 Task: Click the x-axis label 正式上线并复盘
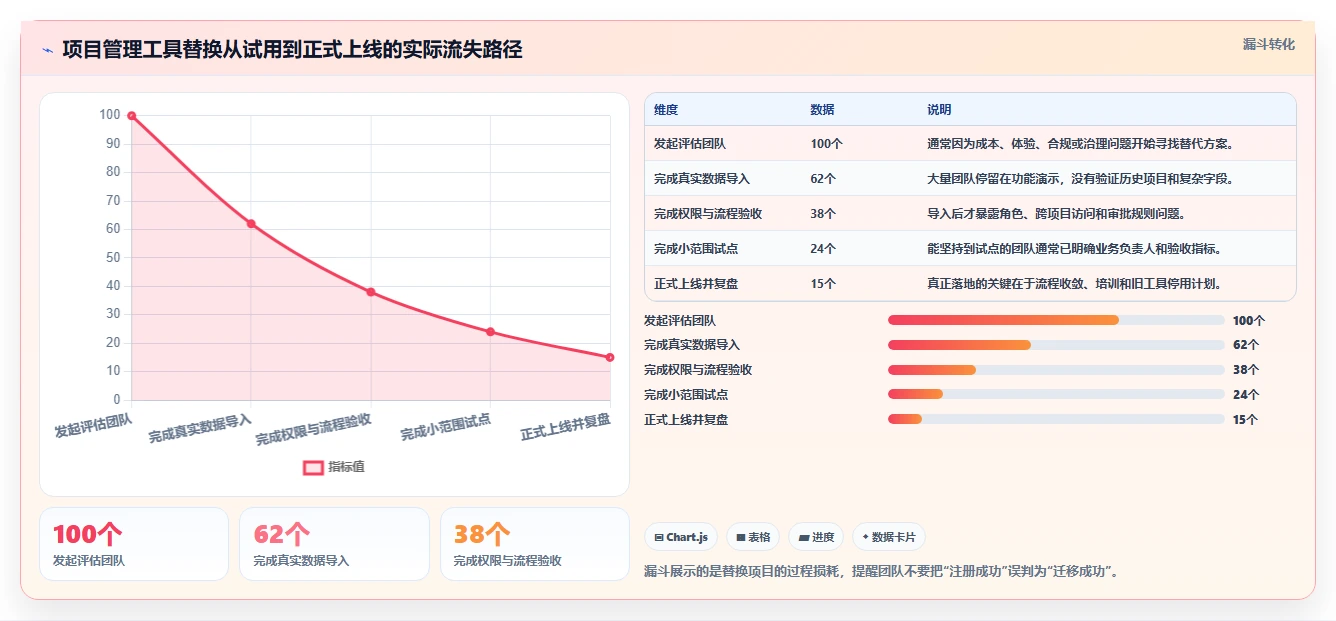pos(565,427)
